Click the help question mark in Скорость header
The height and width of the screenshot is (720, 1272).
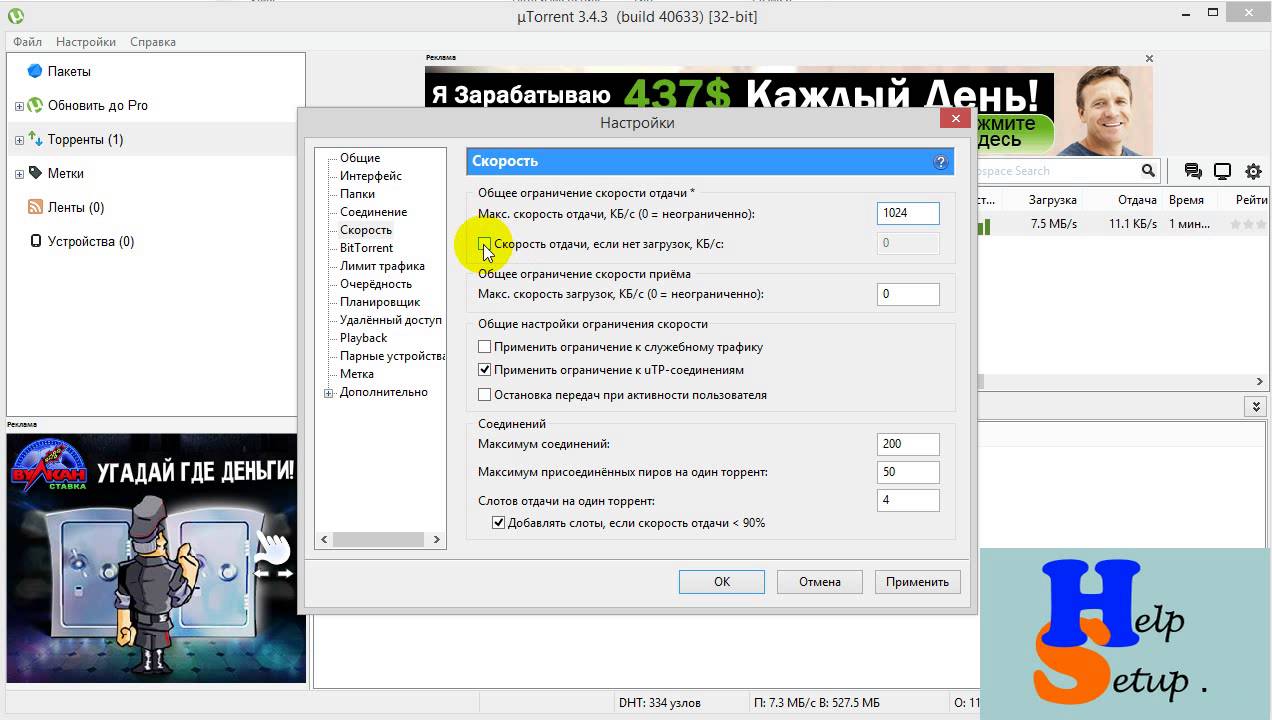coord(940,161)
